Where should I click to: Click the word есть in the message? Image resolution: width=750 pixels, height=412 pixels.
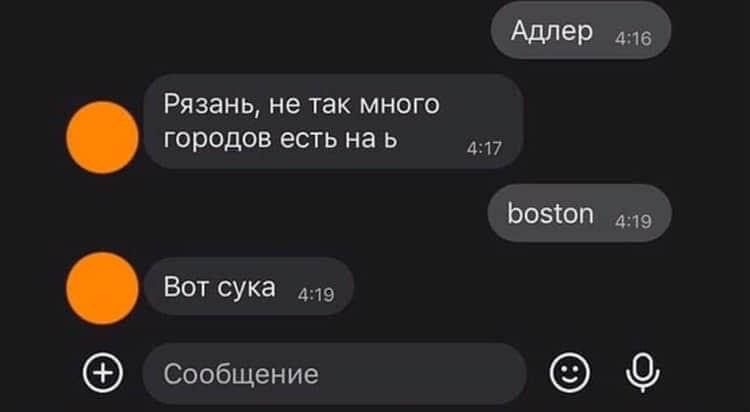coord(308,140)
